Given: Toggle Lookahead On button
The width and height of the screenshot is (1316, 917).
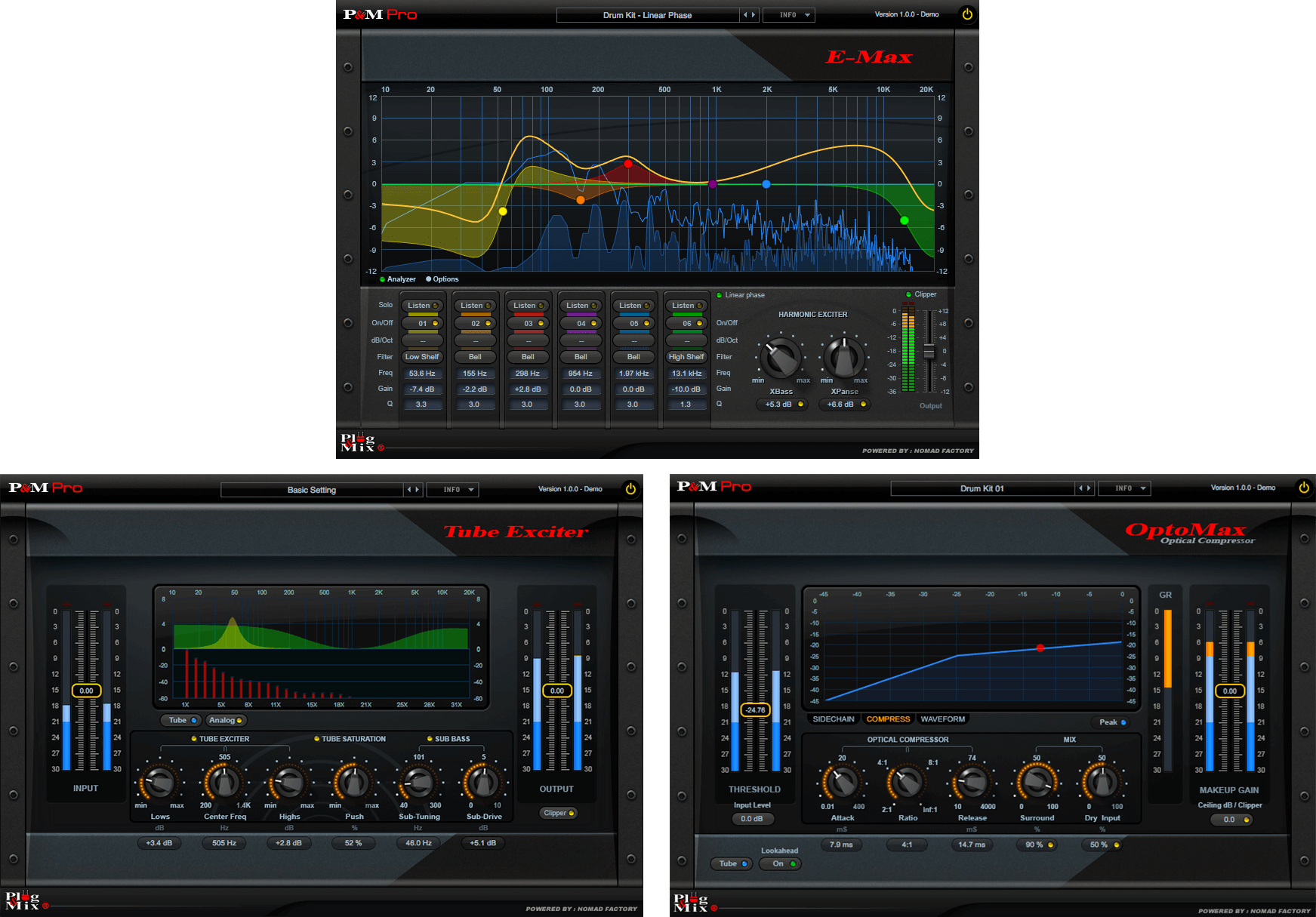Looking at the screenshot, I should tap(780, 863).
